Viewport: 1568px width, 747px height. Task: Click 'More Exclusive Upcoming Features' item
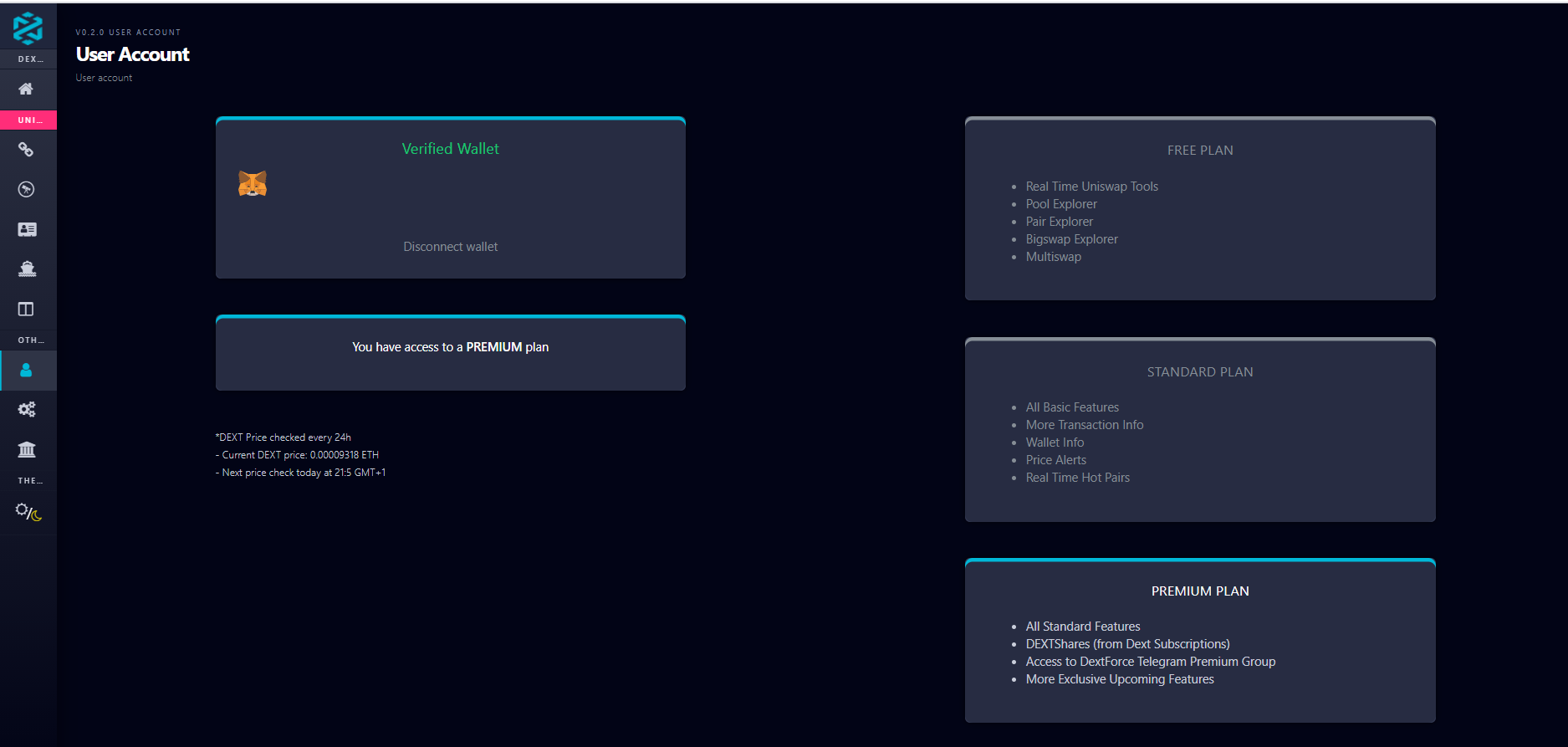coord(1120,679)
